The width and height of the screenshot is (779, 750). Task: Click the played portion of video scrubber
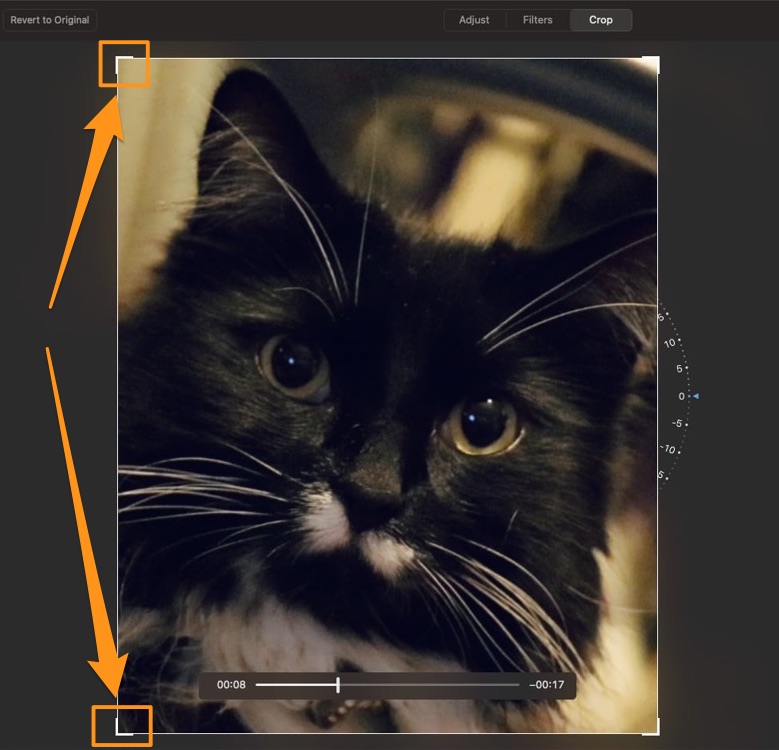(296, 684)
